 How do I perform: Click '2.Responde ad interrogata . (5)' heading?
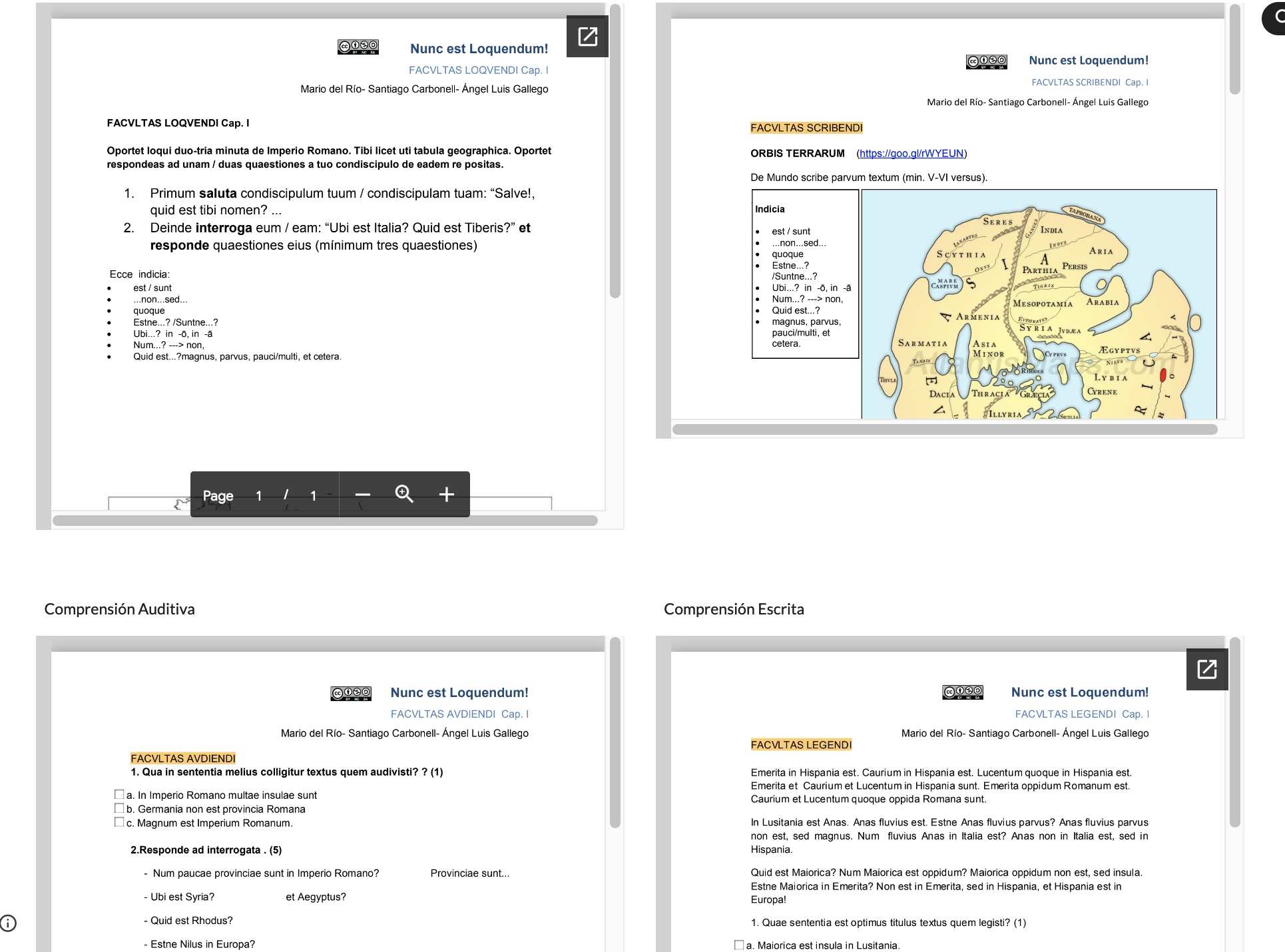tap(206, 850)
